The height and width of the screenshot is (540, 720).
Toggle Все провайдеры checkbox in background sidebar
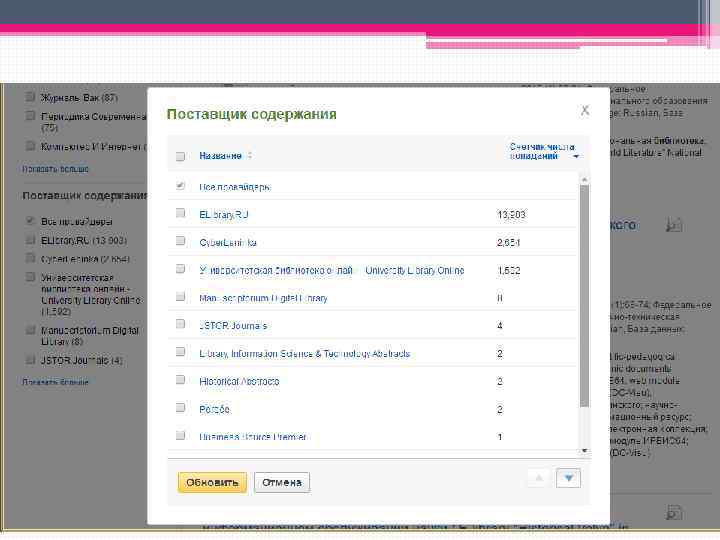[x=30, y=221]
